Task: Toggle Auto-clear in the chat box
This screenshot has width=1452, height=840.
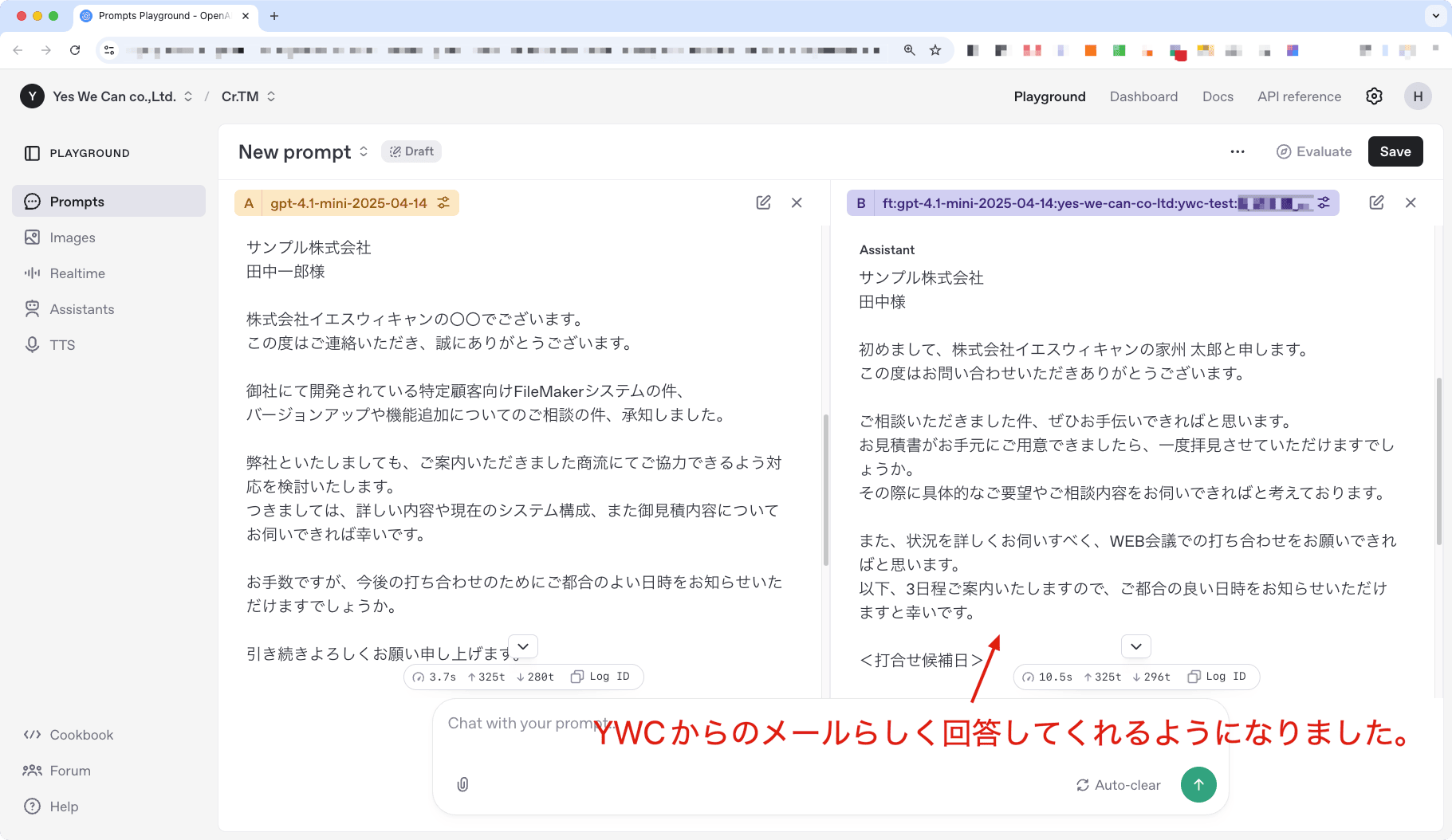Action: 1119,785
